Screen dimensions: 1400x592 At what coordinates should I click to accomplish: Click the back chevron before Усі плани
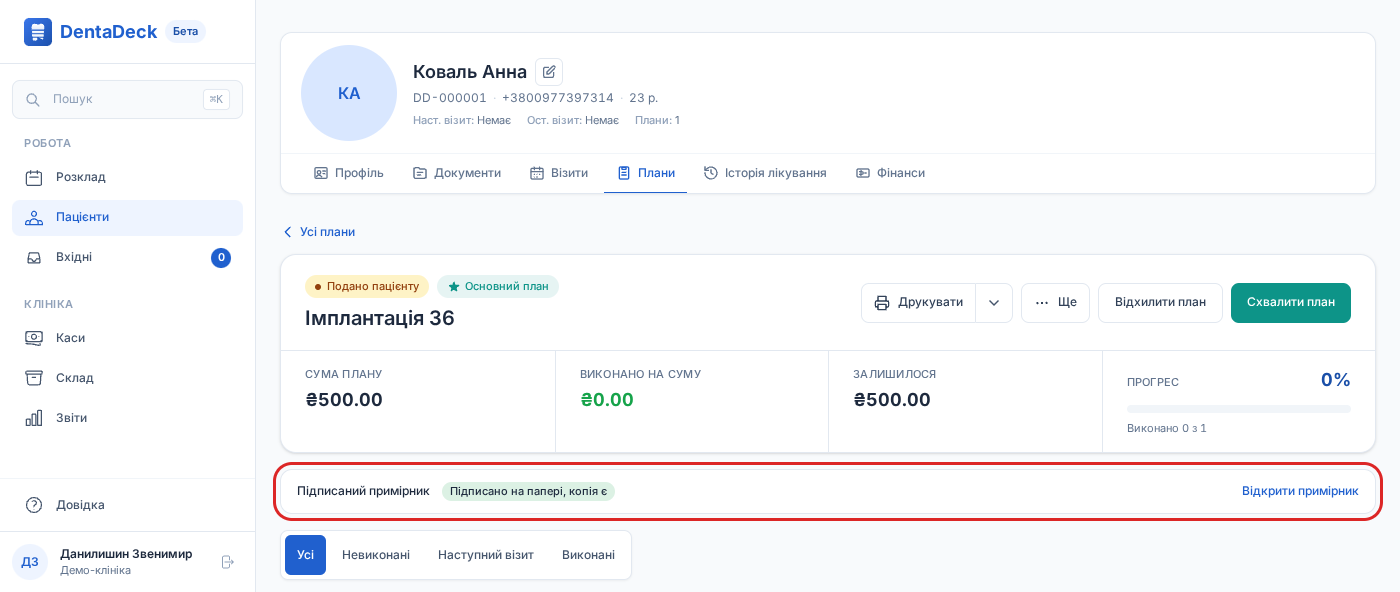(x=288, y=232)
